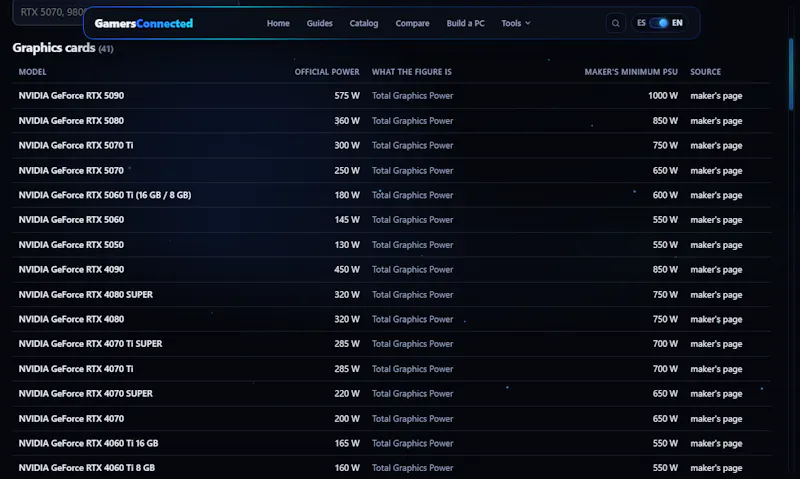The width and height of the screenshot is (800, 479).
Task: Select NVIDIA GeForce RTX 5060 model name
Action: click(71, 220)
